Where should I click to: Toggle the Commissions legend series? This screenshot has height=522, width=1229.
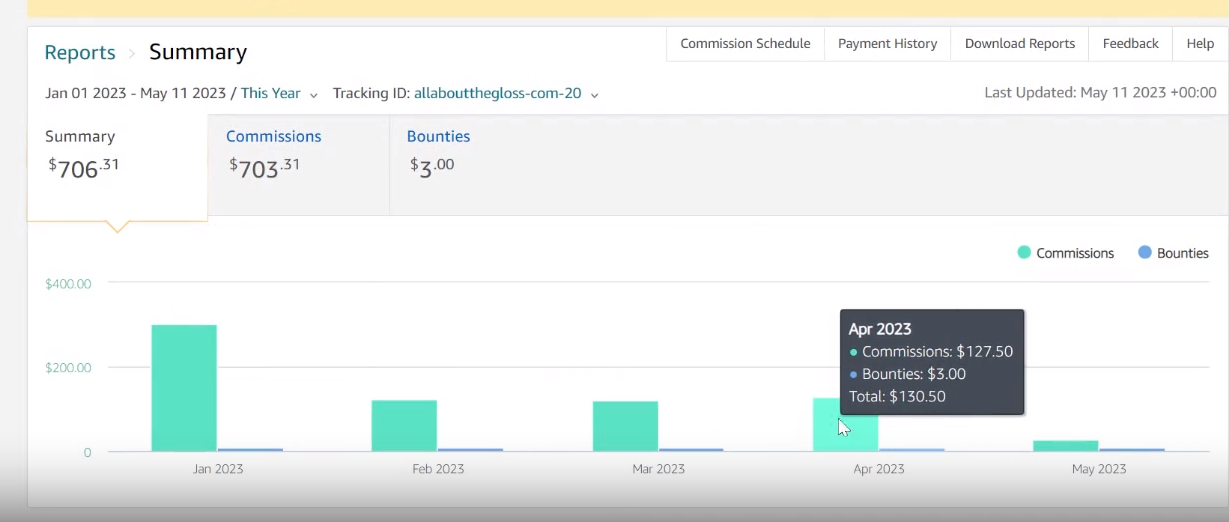(x=1066, y=253)
